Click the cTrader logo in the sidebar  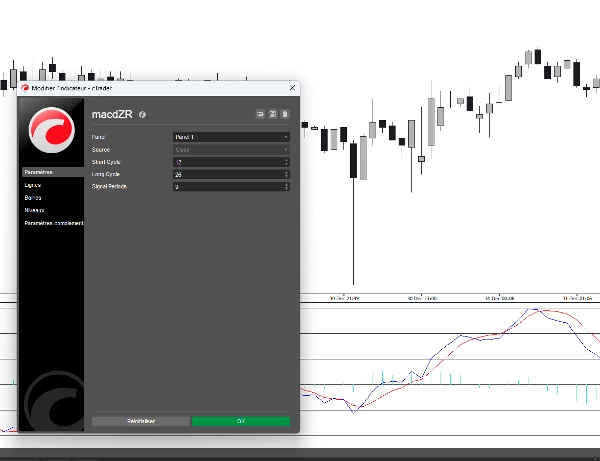[51, 131]
